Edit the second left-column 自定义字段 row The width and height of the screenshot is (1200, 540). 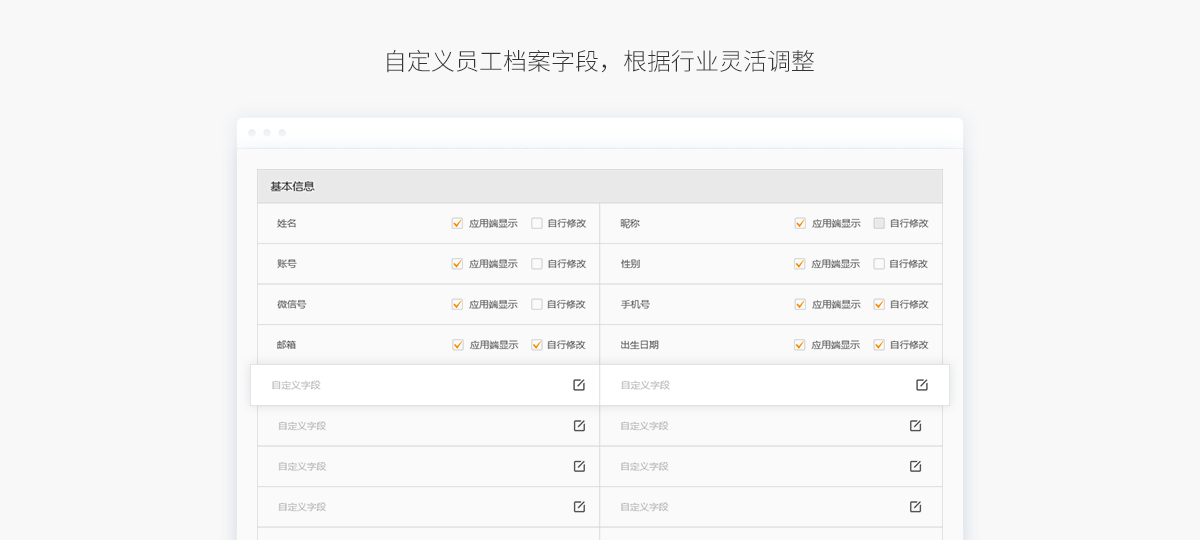coord(579,426)
